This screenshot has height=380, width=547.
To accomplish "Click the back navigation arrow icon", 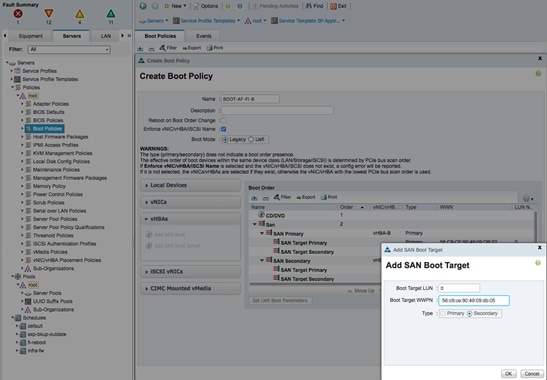I will 143,6.
